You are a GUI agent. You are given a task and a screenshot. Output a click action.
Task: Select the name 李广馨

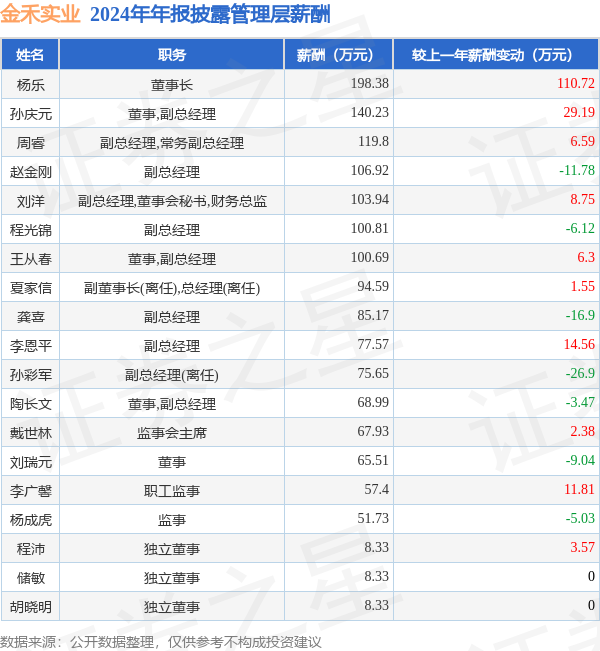(x=30, y=491)
